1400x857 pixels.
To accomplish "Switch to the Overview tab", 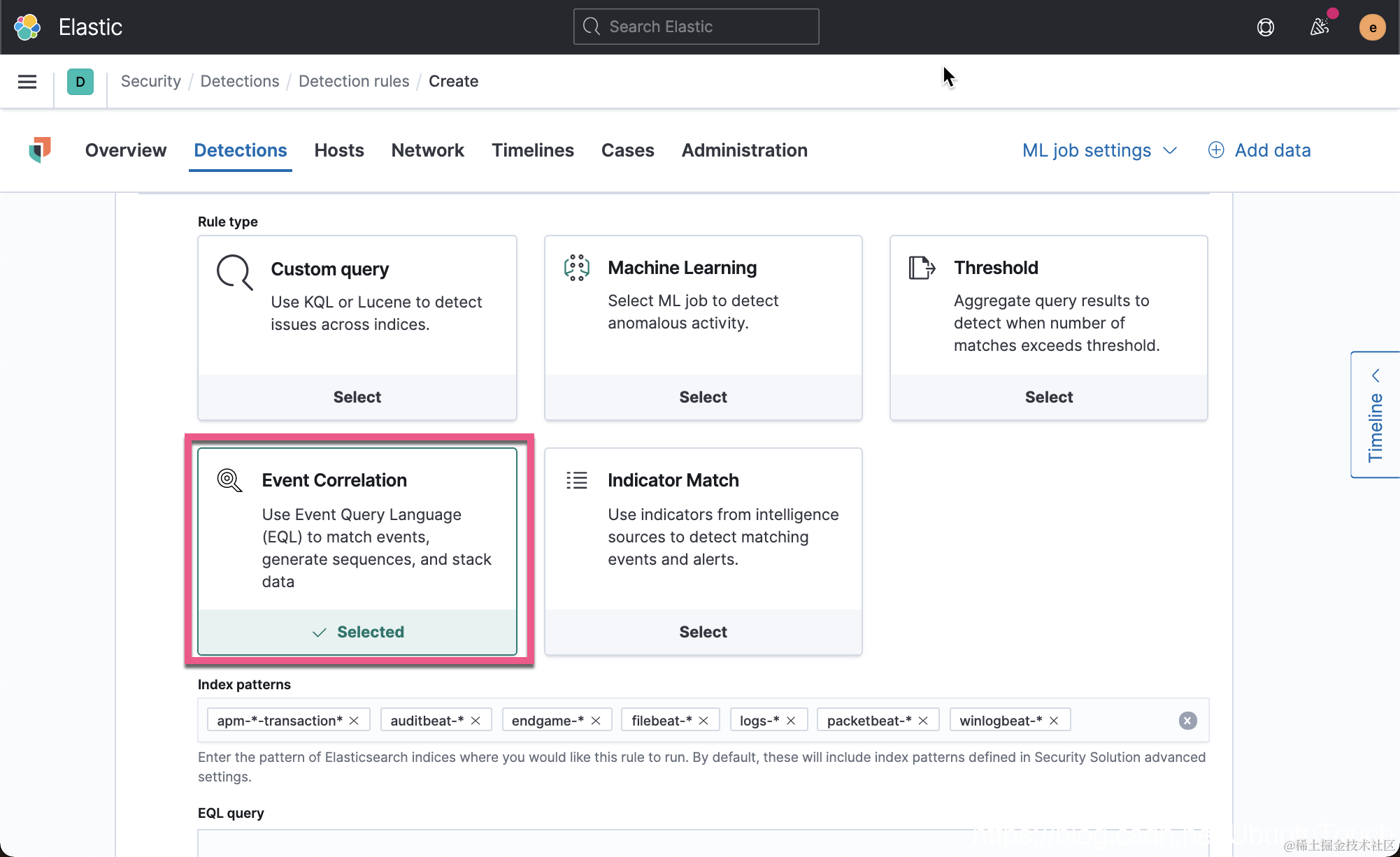I will click(x=126, y=150).
